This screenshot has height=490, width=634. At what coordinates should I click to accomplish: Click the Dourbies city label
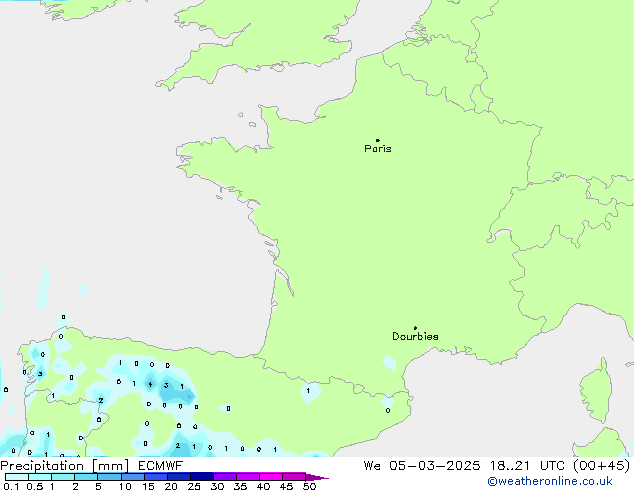415,336
